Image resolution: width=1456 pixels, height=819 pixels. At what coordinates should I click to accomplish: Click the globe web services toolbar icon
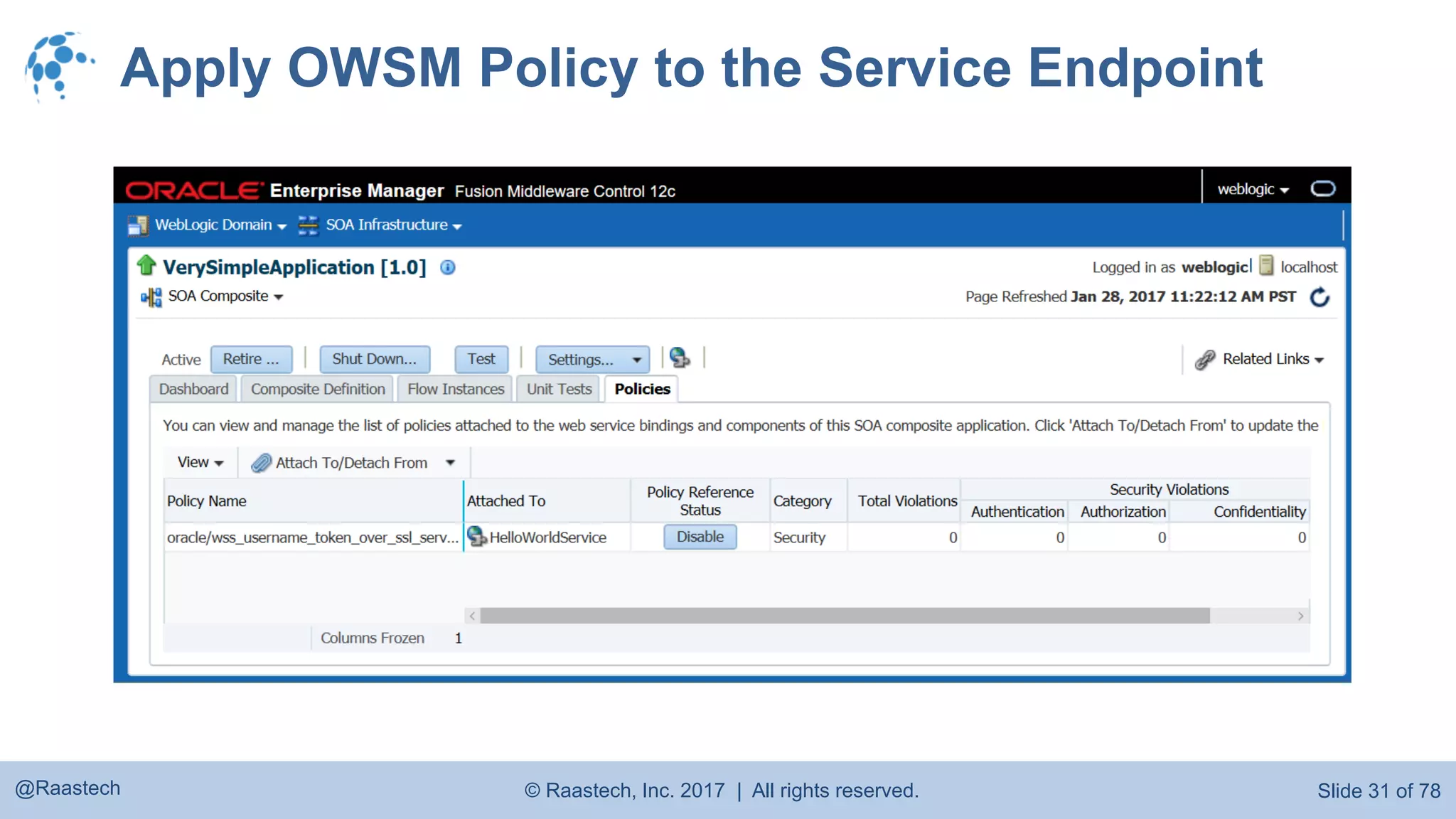(680, 358)
